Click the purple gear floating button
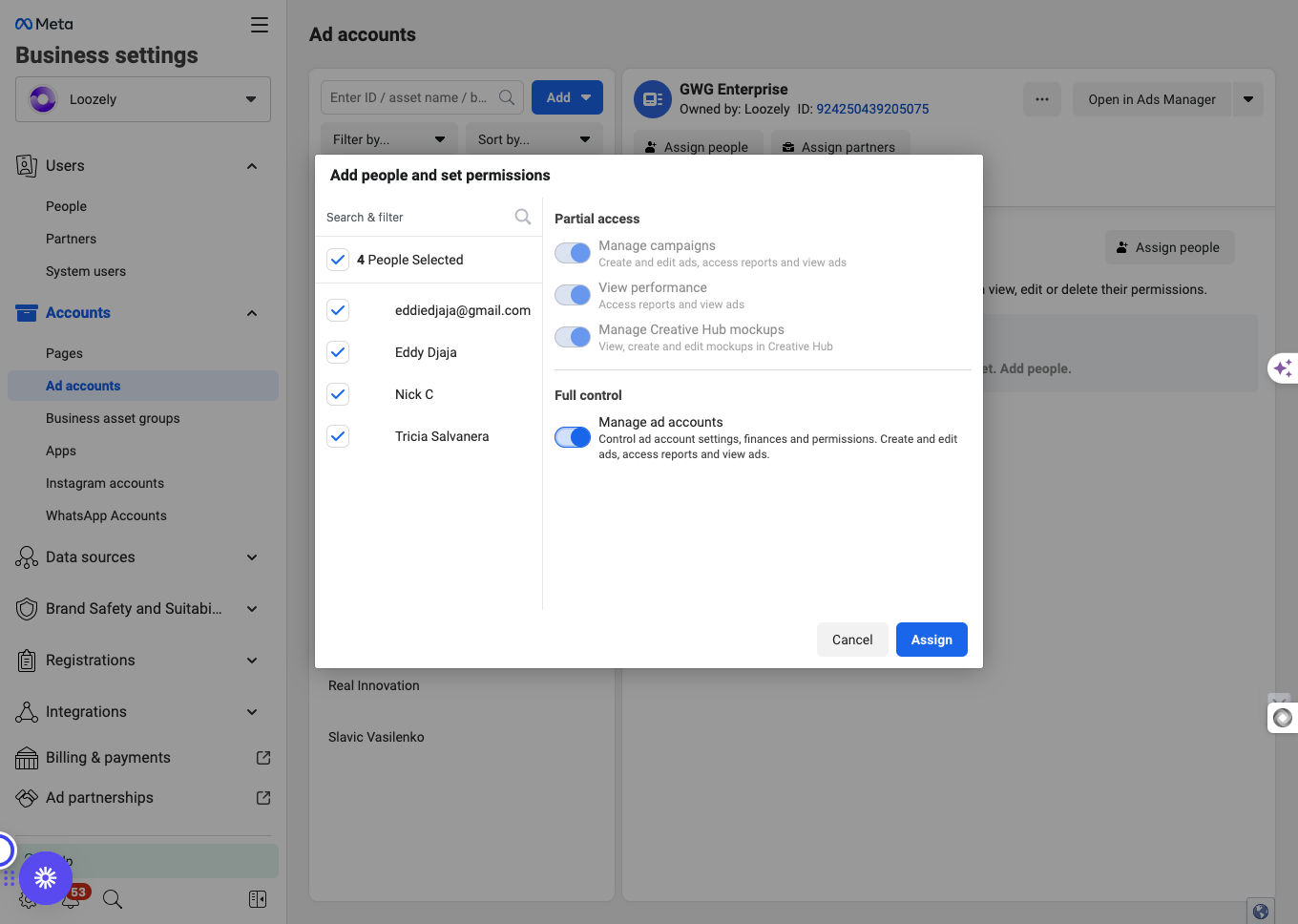Viewport: 1298px width, 924px height. click(x=46, y=878)
